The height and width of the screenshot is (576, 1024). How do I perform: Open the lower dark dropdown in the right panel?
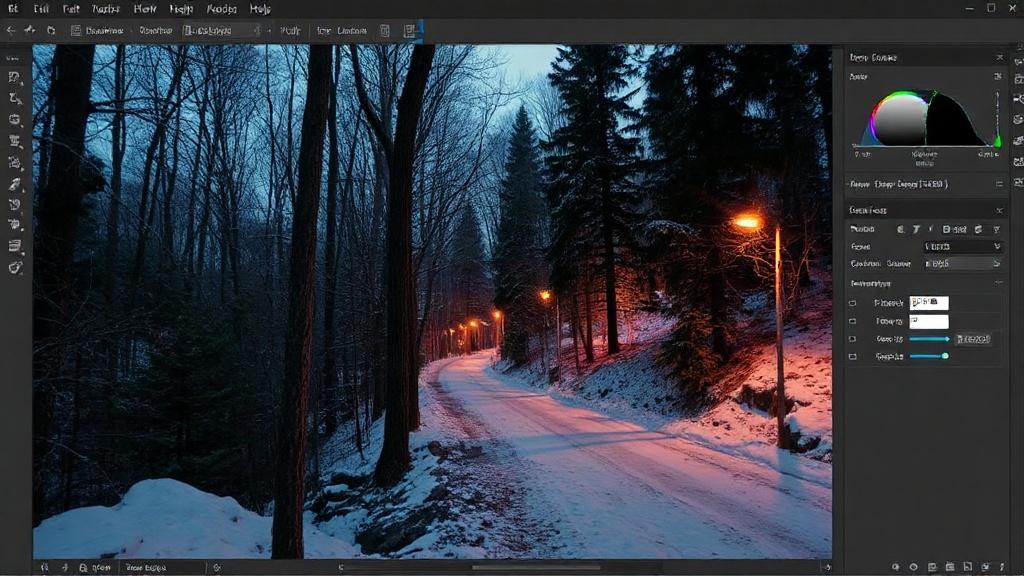[x=962, y=263]
